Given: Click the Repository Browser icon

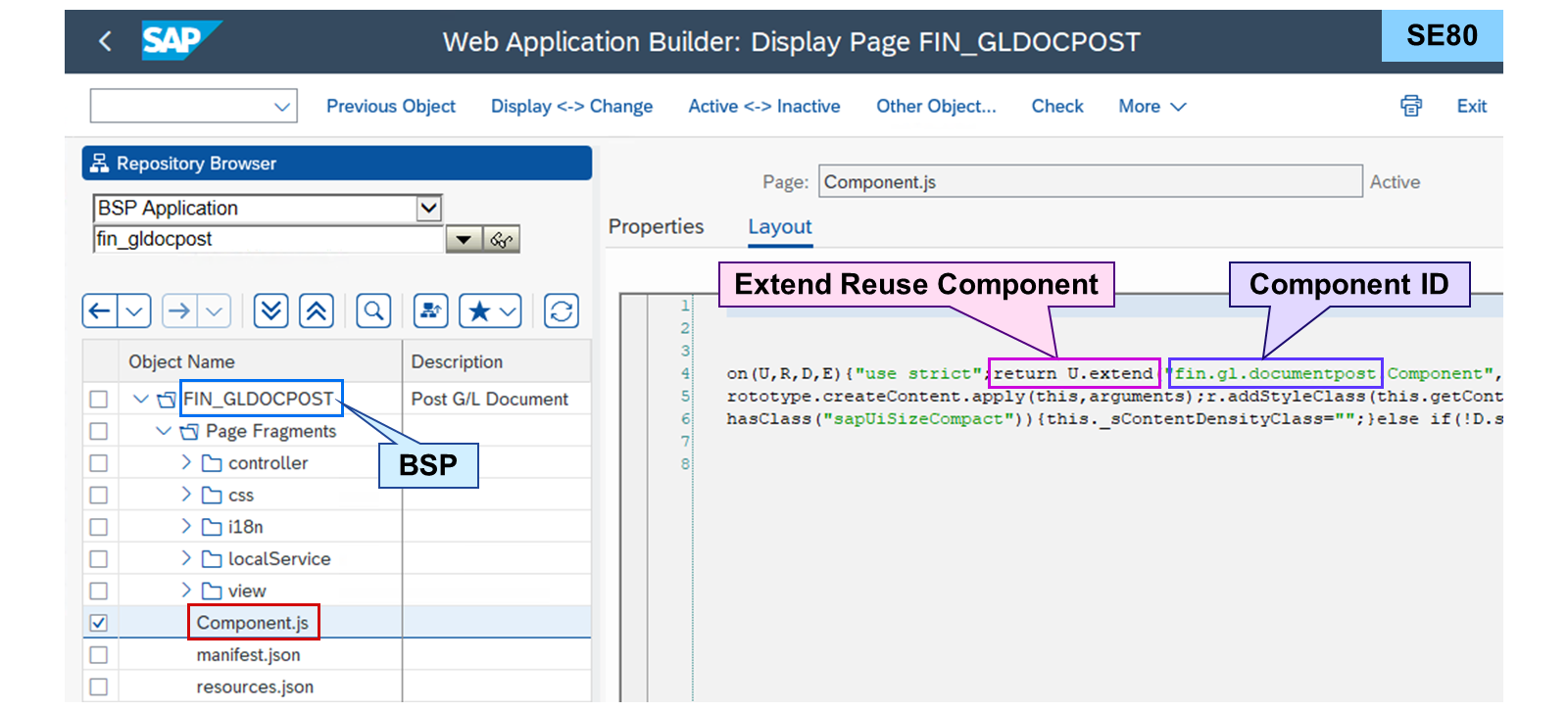Looking at the screenshot, I should click(x=99, y=163).
